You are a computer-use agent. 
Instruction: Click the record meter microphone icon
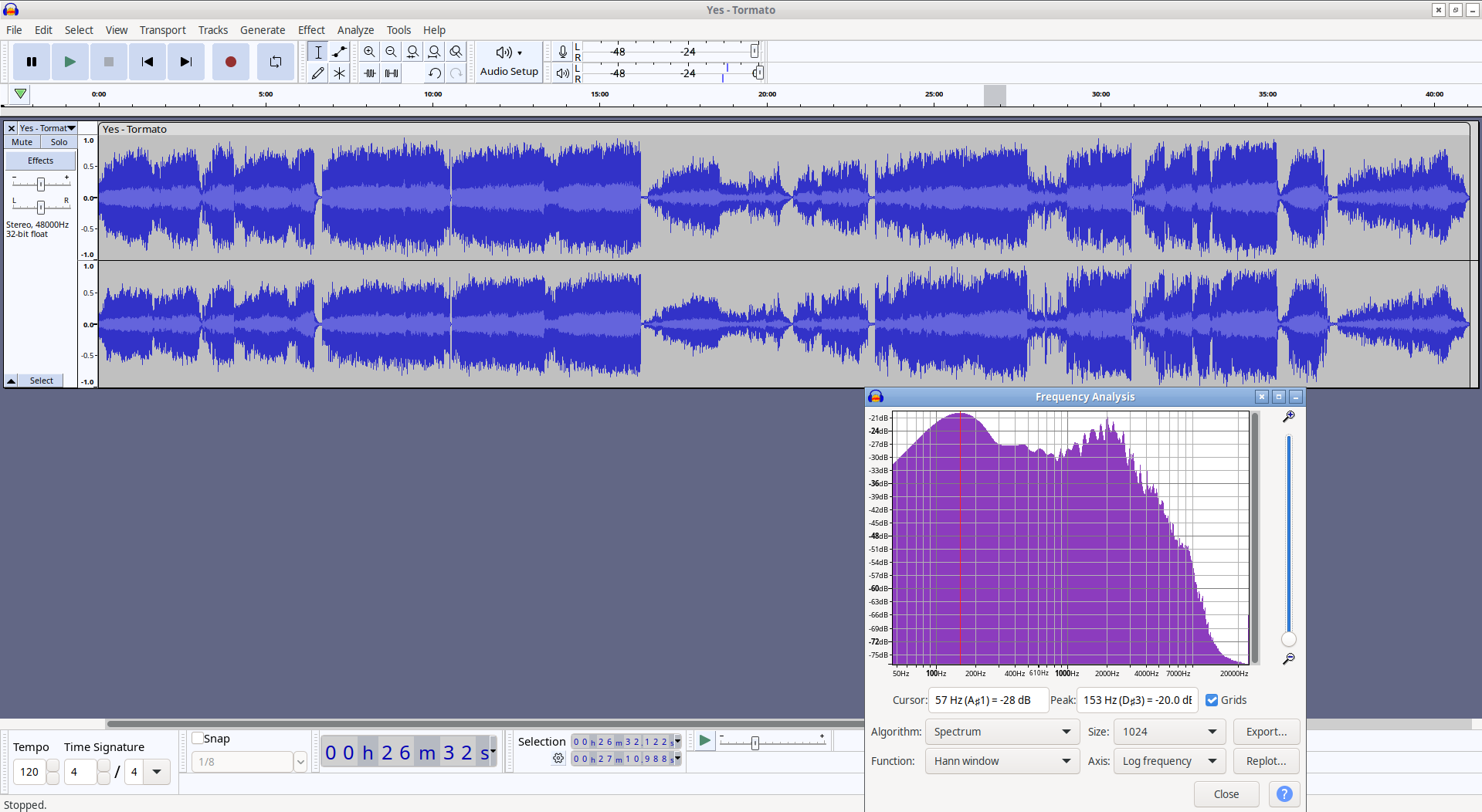pyautogui.click(x=563, y=52)
